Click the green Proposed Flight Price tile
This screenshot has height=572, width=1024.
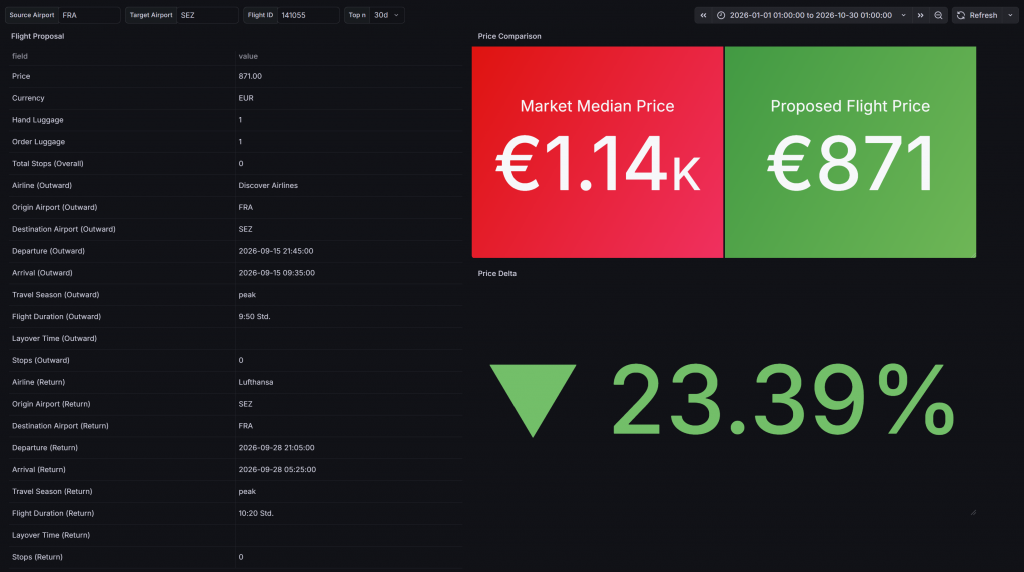tap(850, 152)
